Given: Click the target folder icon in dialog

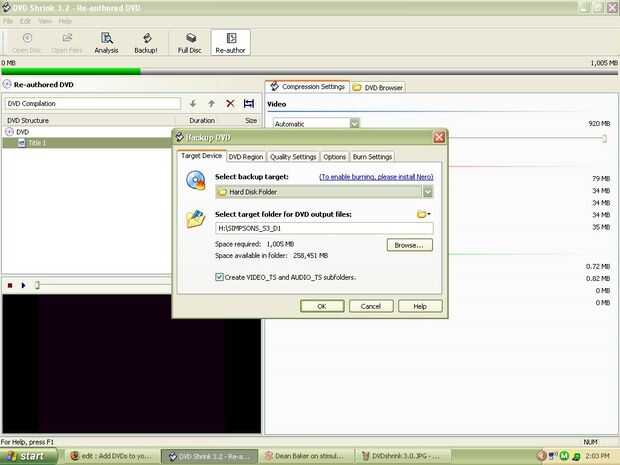Looking at the screenshot, I should click(196, 219).
